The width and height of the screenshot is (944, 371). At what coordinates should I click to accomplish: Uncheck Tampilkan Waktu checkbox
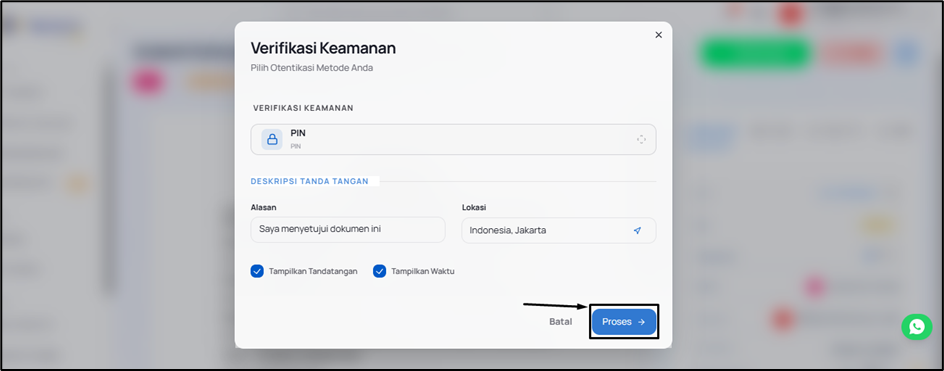(x=379, y=271)
